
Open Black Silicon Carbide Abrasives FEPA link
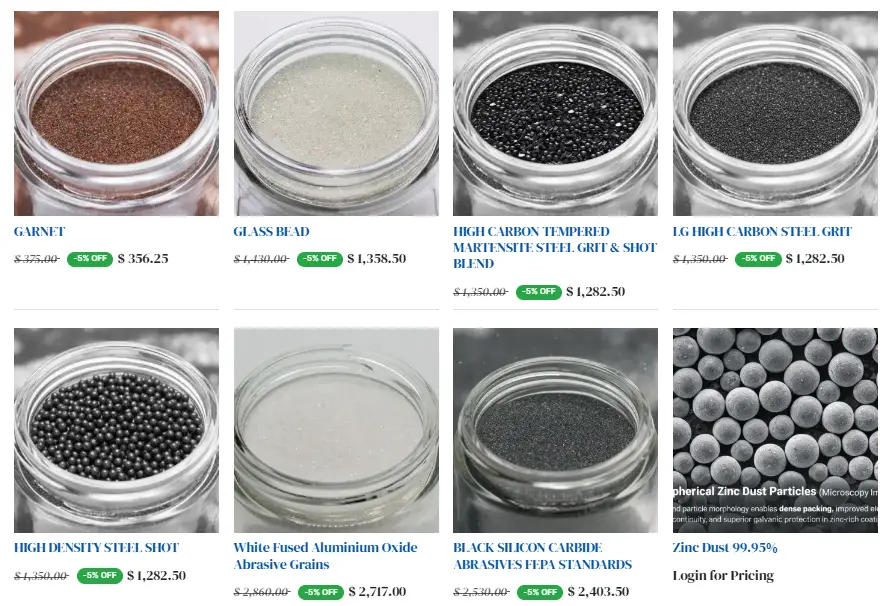(x=542, y=556)
